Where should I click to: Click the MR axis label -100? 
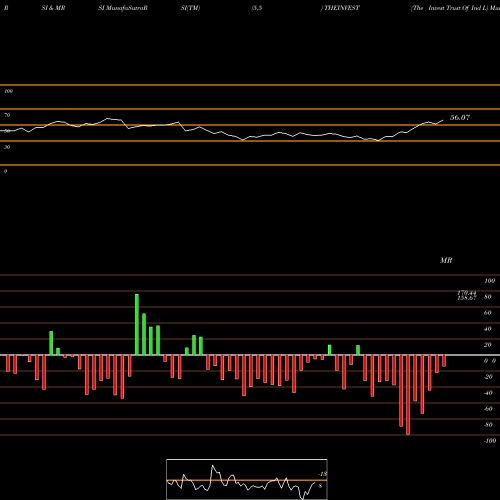489,441
